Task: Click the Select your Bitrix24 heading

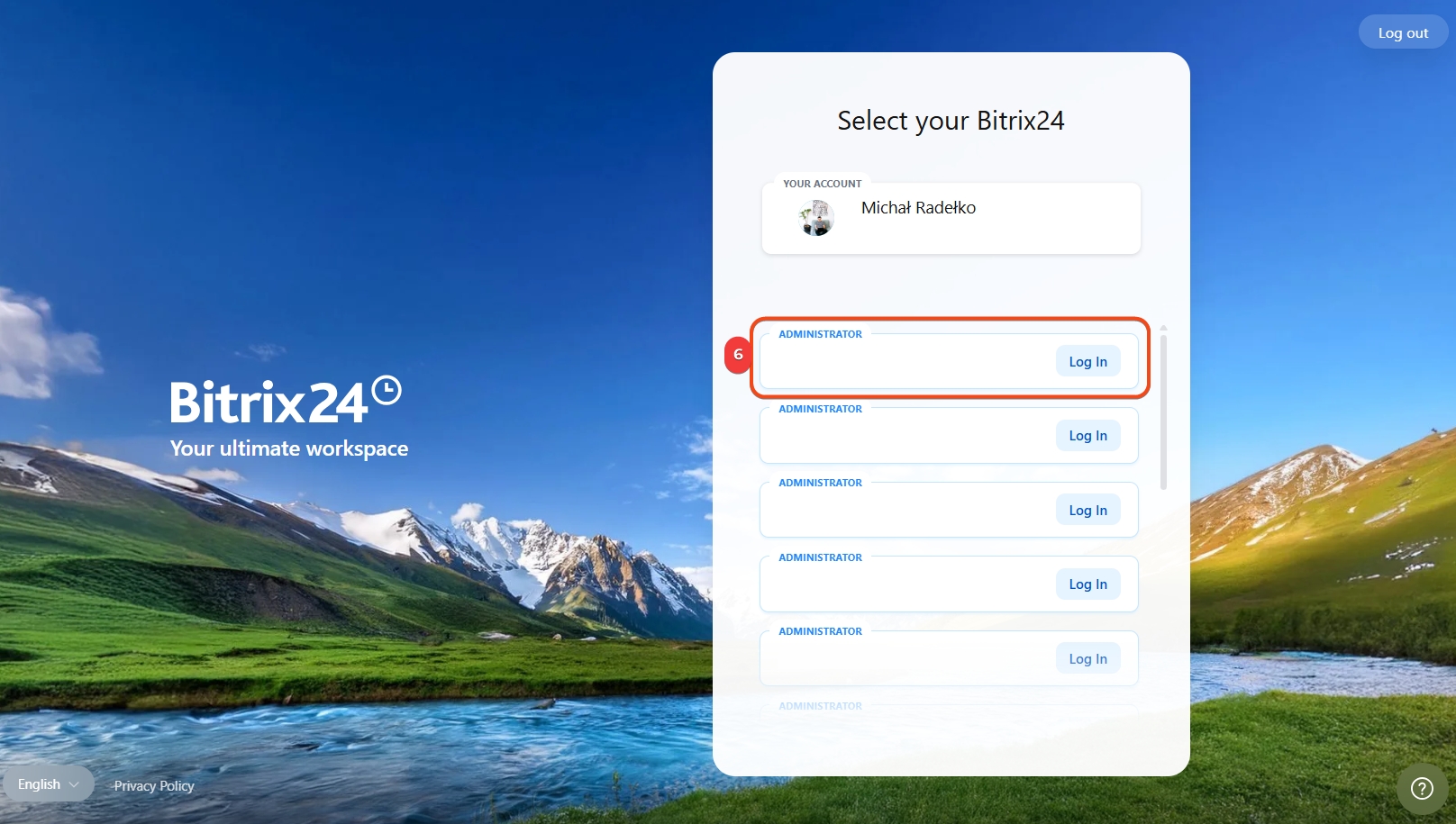Action: (x=951, y=121)
